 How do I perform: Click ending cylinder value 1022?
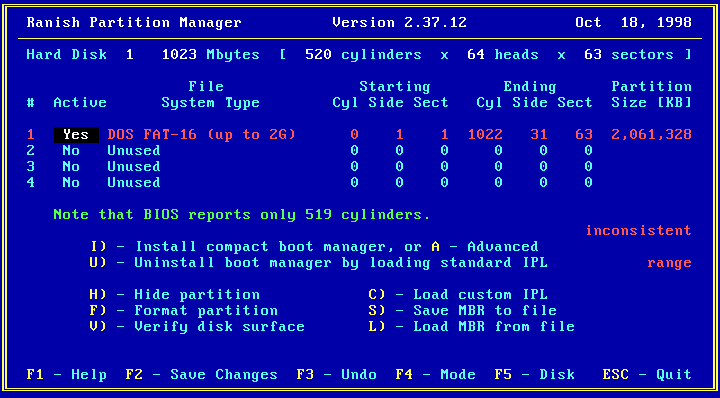[485, 135]
